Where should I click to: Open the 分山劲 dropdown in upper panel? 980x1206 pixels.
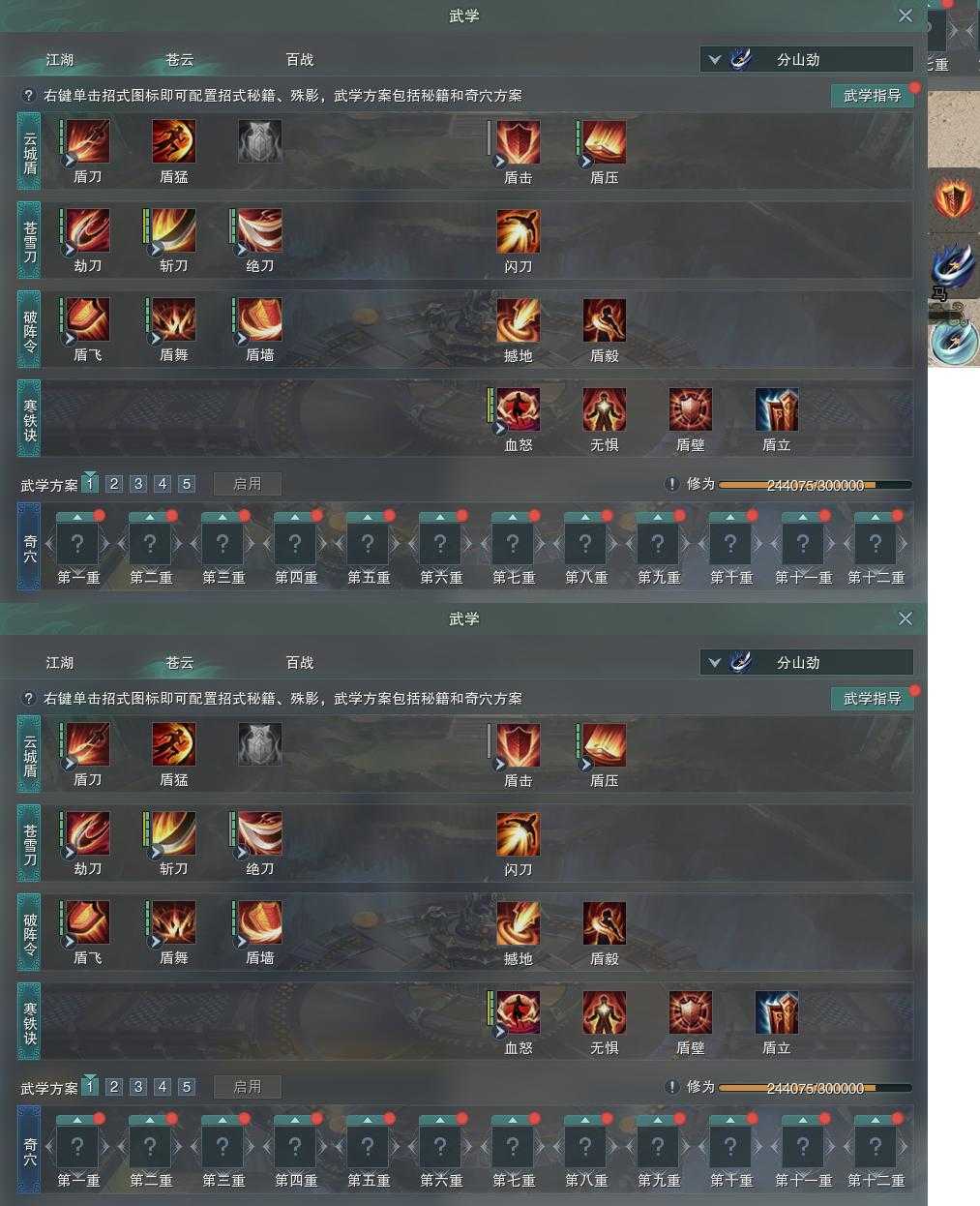(807, 59)
